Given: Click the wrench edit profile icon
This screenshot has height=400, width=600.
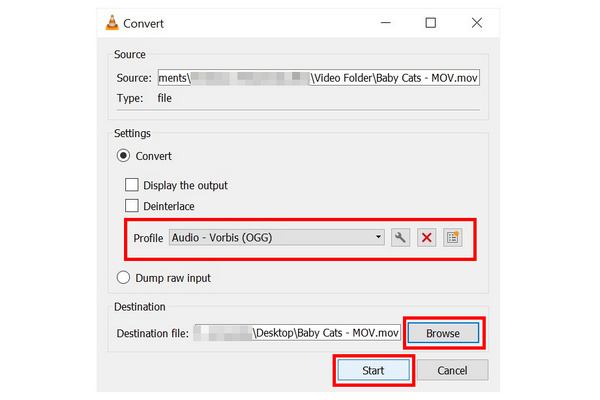Looking at the screenshot, I should 400,238.
